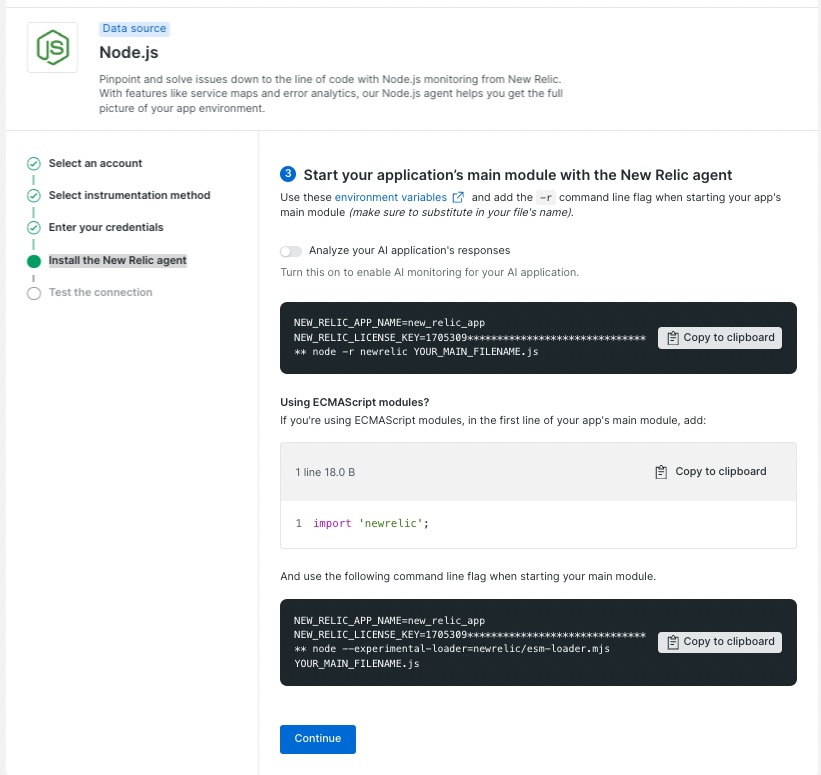Click the first NEW_RELIC_LICENSE_KEY line

(470, 338)
